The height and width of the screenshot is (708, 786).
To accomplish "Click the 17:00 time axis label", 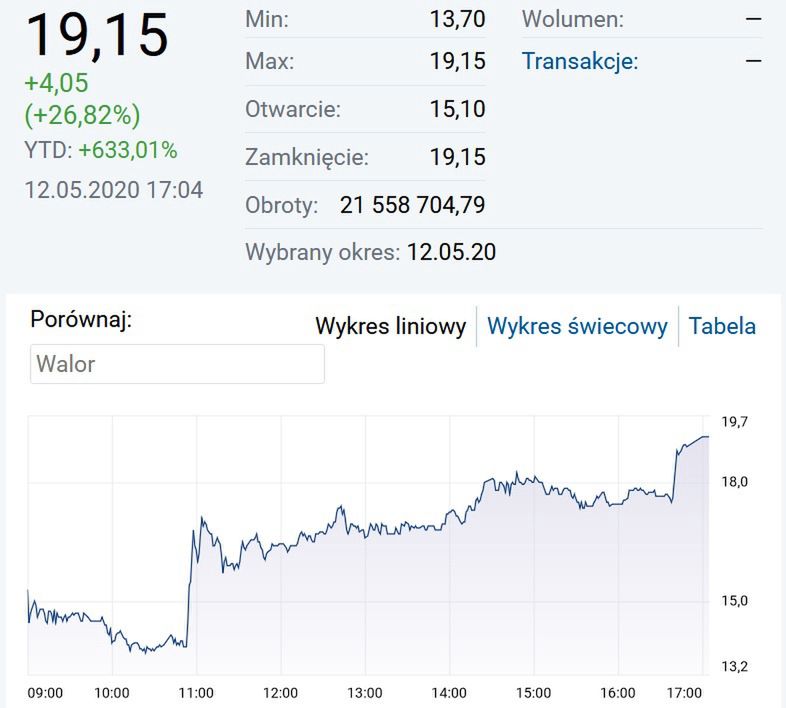I will pos(683,693).
